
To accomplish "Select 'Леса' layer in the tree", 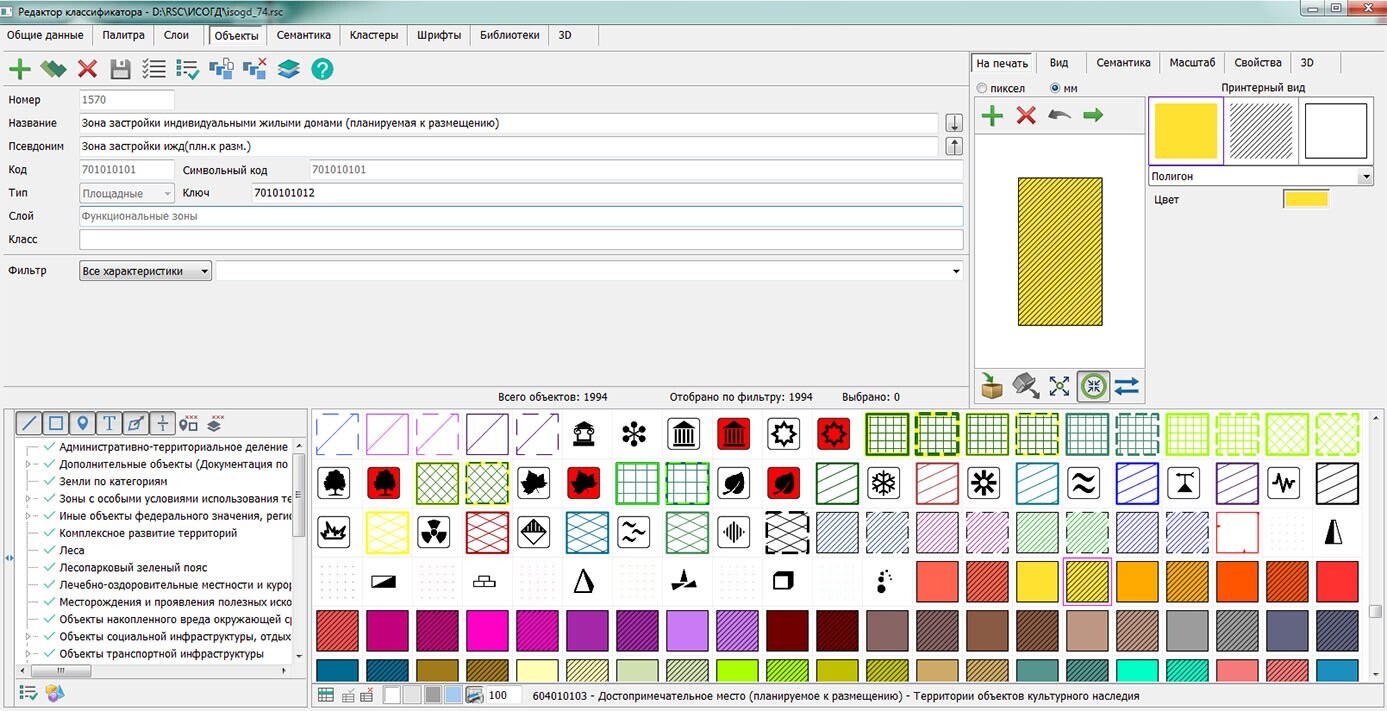I will pos(72,550).
